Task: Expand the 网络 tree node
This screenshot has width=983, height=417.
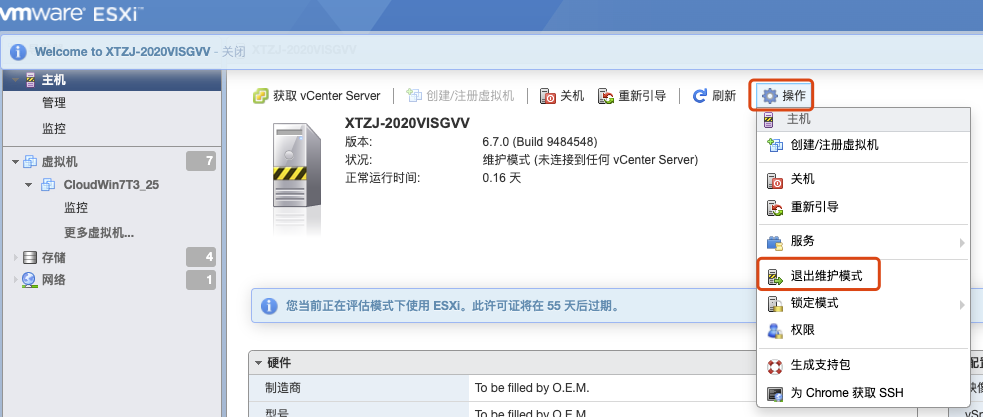Action: point(16,280)
